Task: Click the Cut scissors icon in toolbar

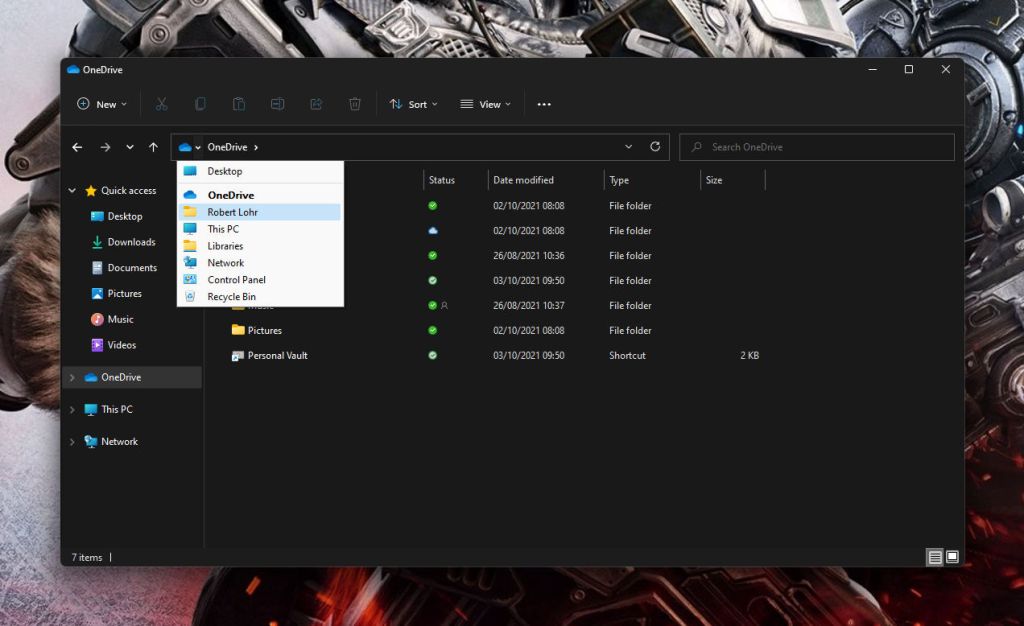Action: (161, 104)
